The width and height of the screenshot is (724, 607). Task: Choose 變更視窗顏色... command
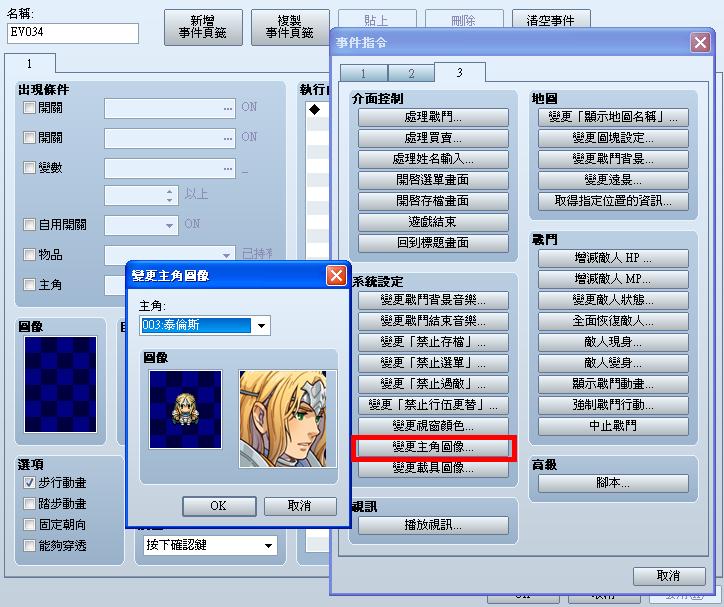[x=433, y=426]
